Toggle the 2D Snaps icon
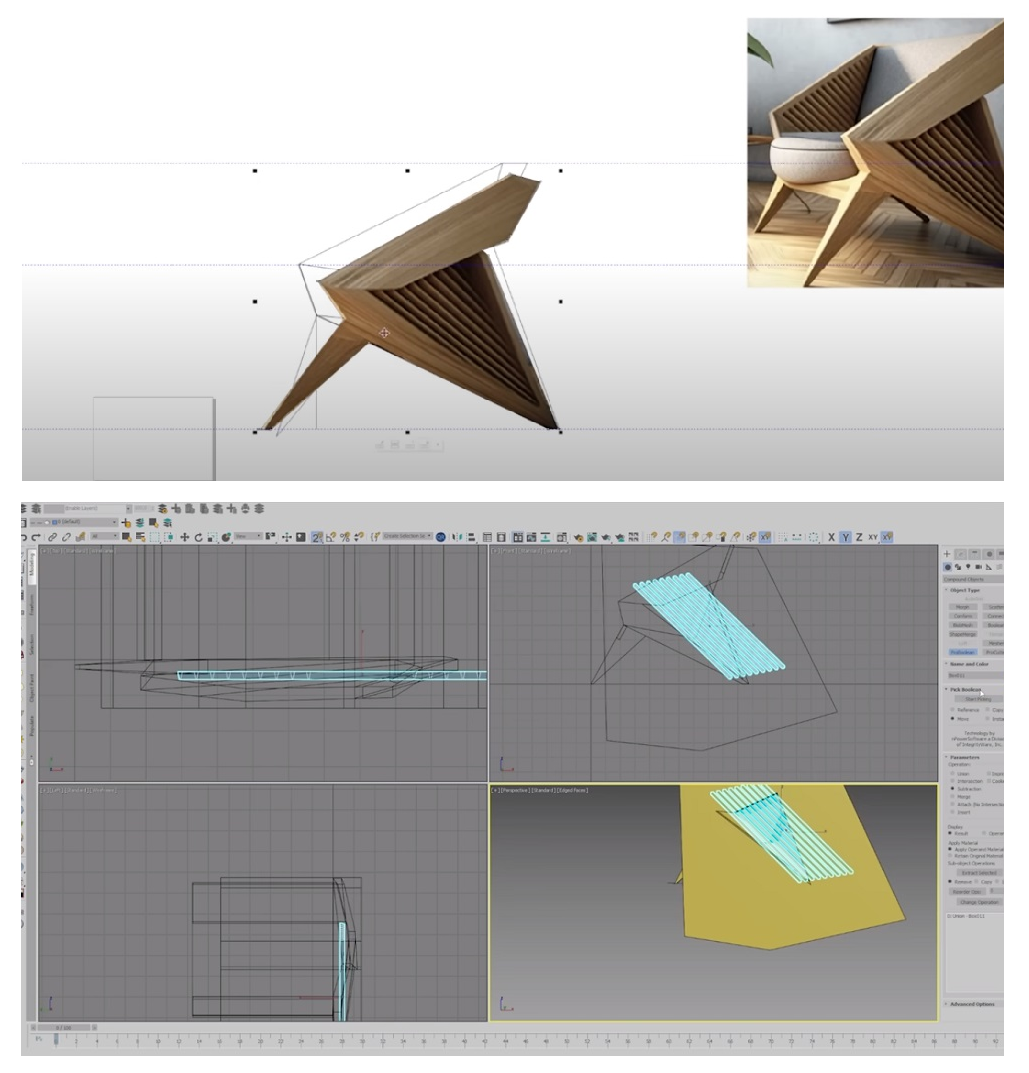 tap(316, 537)
